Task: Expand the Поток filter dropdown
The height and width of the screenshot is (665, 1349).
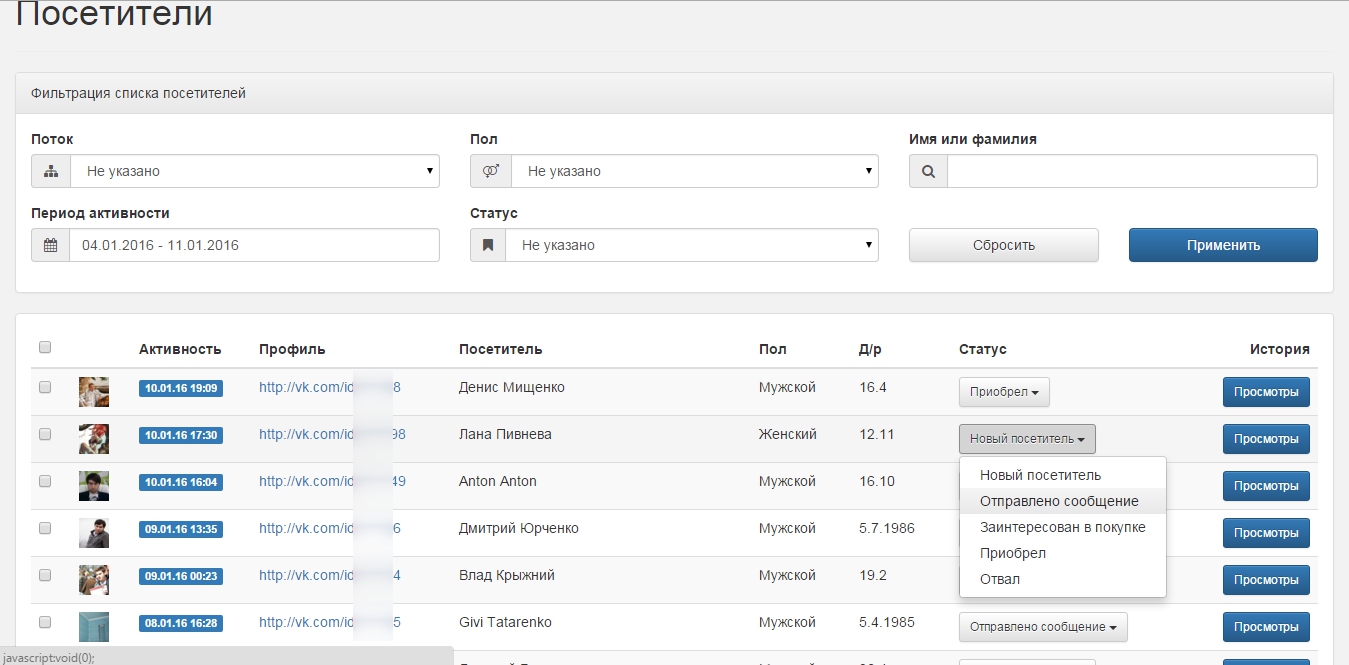Action: point(254,171)
